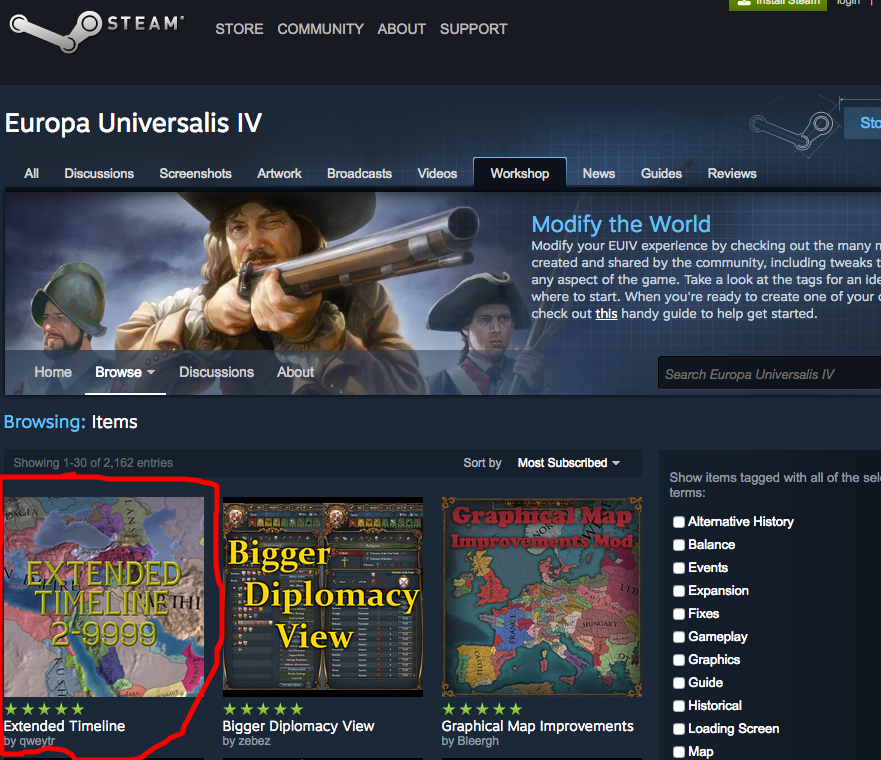The image size is (881, 760).
Task: Go to the ABOUT page
Action: pyautogui.click(x=402, y=29)
